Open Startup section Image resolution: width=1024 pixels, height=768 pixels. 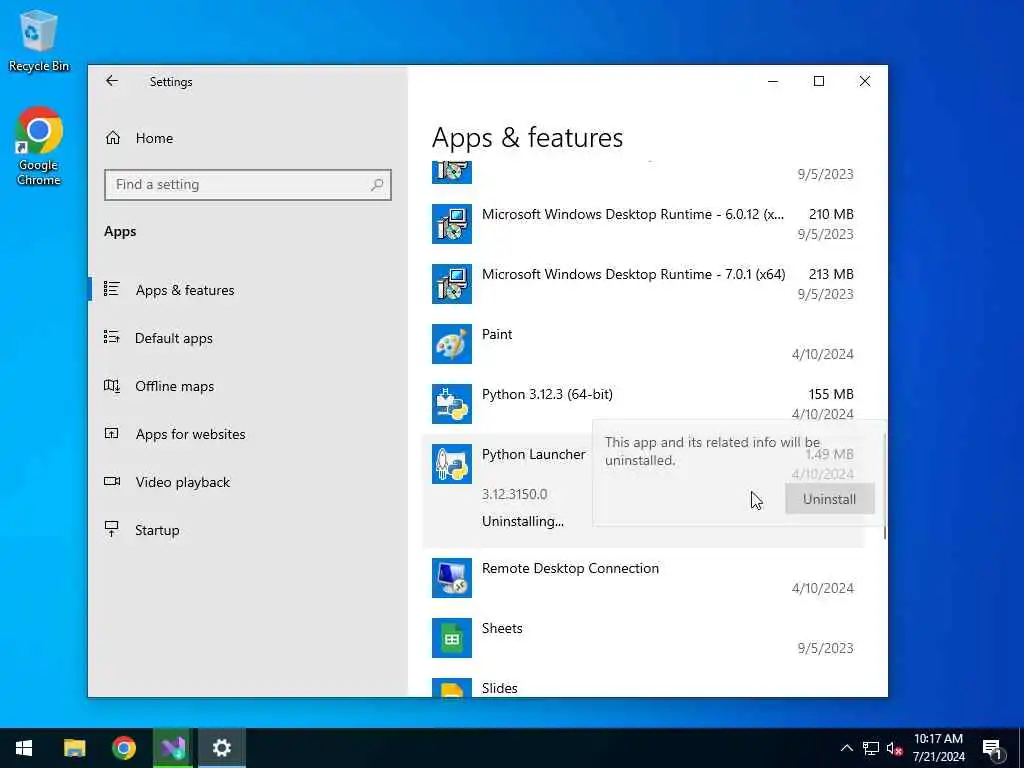pos(157,530)
